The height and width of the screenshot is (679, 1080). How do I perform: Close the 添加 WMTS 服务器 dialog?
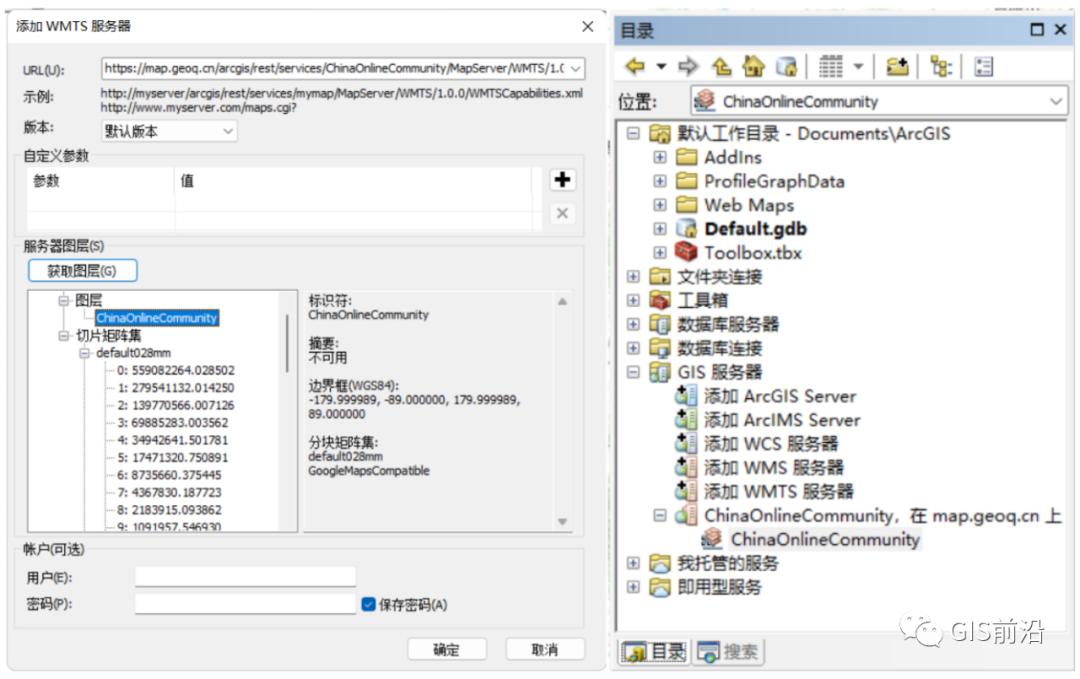588,26
